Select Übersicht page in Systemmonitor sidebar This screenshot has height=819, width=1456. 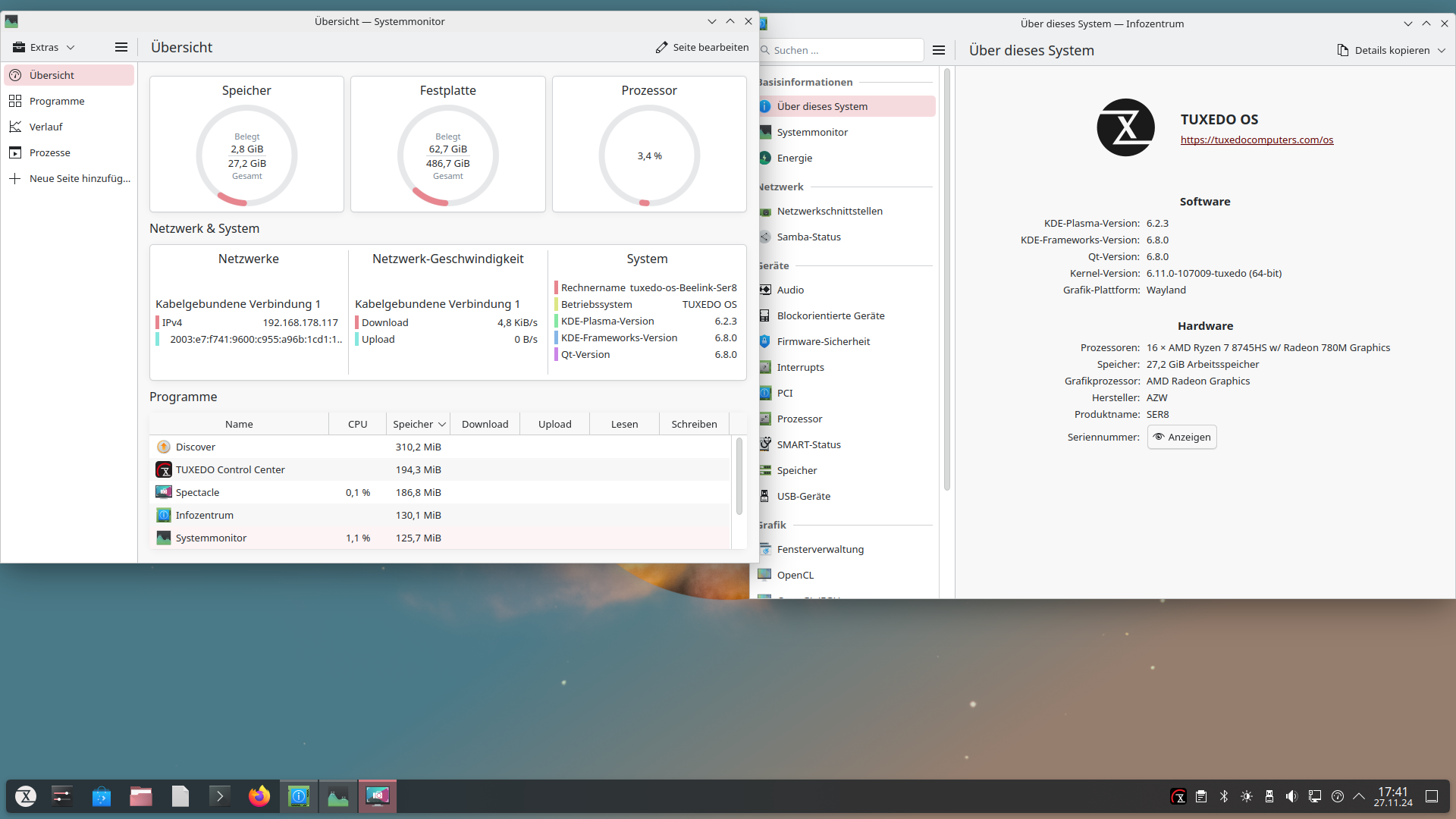(x=69, y=75)
